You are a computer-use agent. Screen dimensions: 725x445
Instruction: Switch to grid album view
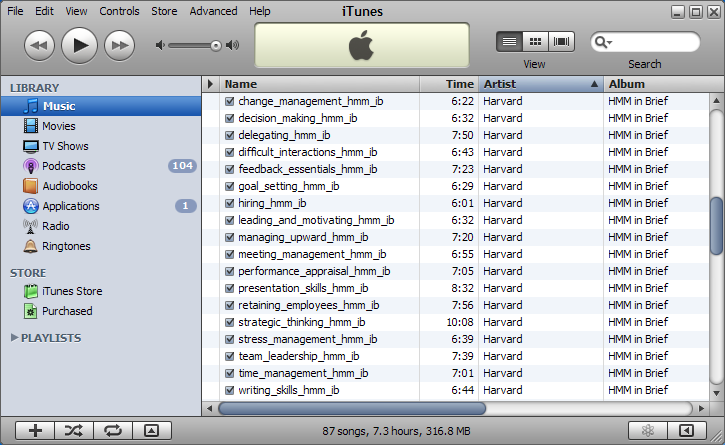tap(535, 42)
